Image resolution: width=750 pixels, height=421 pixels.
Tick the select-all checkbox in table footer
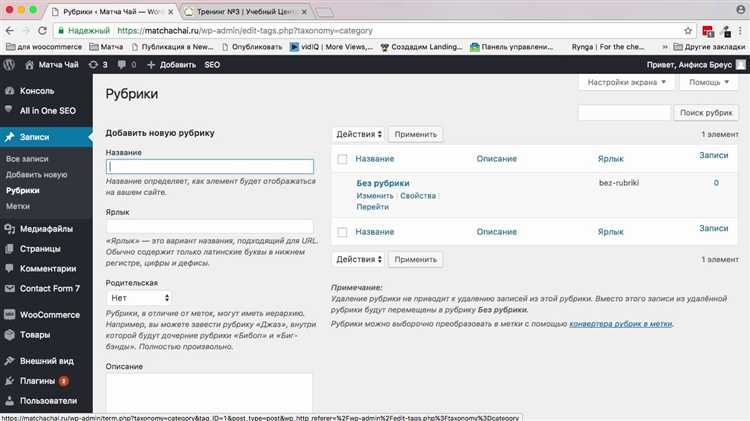pos(342,231)
